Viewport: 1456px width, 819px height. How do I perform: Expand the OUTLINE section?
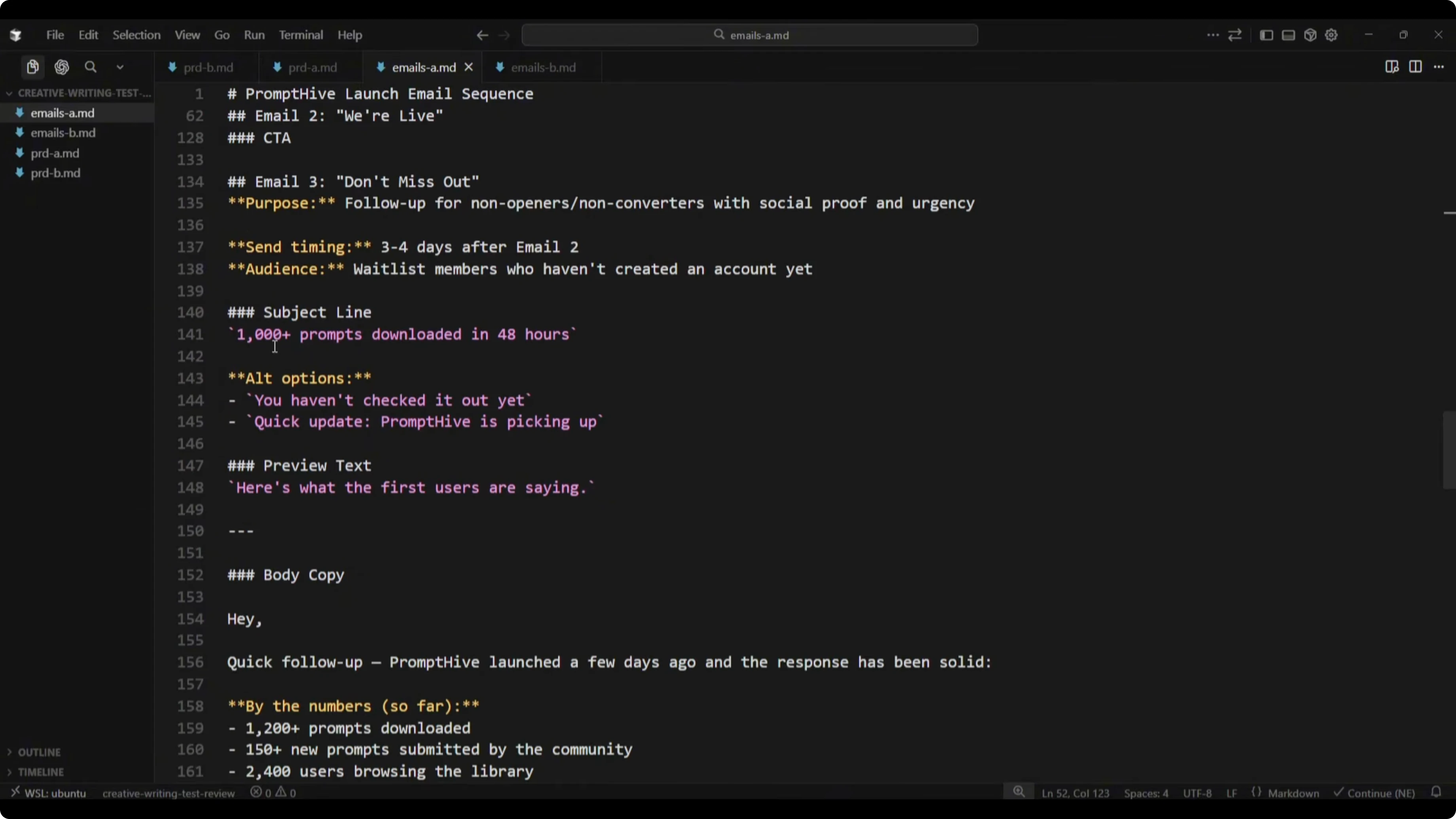(38, 752)
